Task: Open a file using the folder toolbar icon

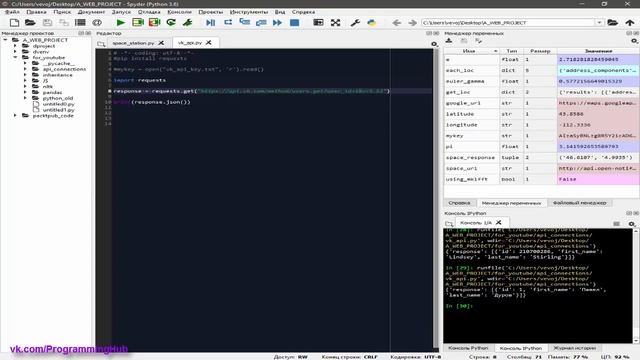Action: 30,23
